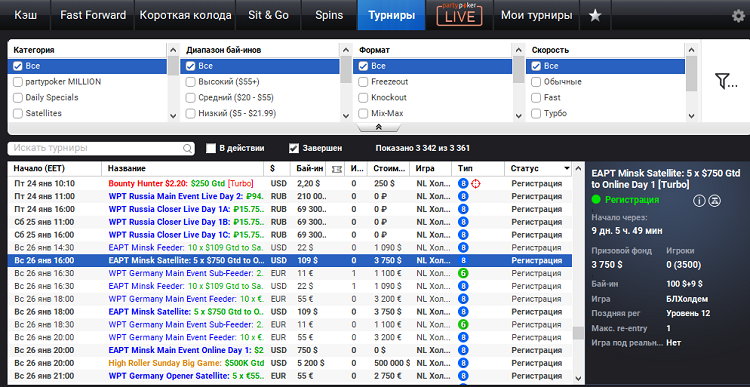Toggle the Обычные speed checkbox
The height and width of the screenshot is (387, 750).
pyautogui.click(x=536, y=82)
